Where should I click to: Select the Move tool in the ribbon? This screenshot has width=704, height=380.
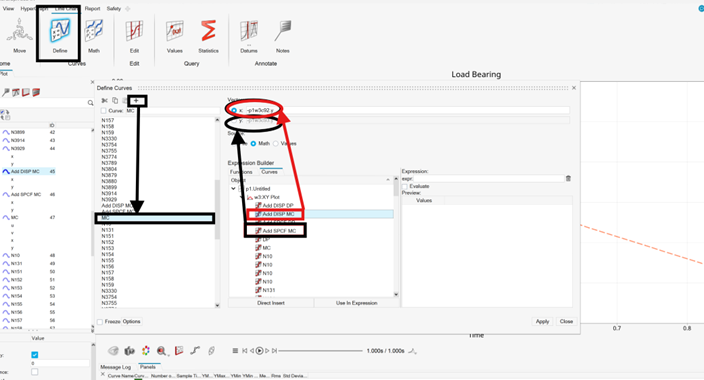pos(19,35)
